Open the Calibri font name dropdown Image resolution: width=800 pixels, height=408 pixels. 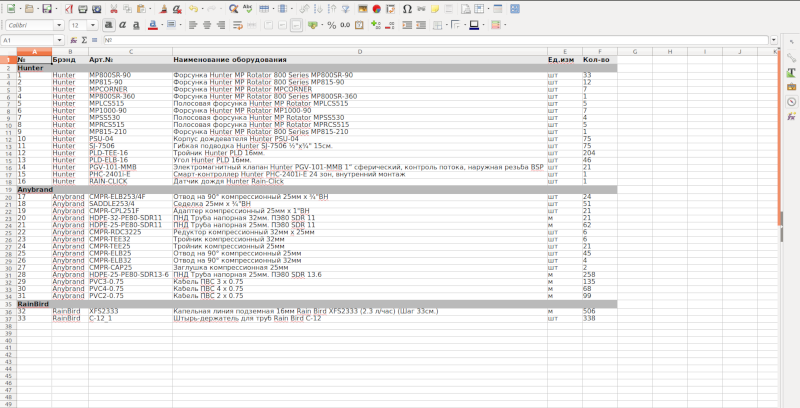pos(60,24)
